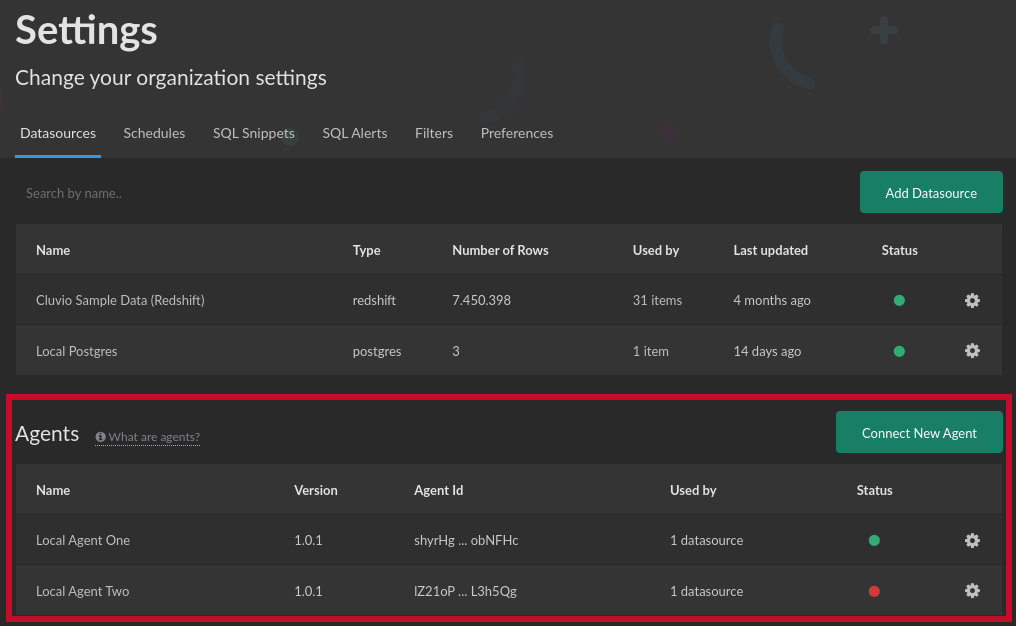Click '1 datasource' for Local Agent Two

point(706,591)
